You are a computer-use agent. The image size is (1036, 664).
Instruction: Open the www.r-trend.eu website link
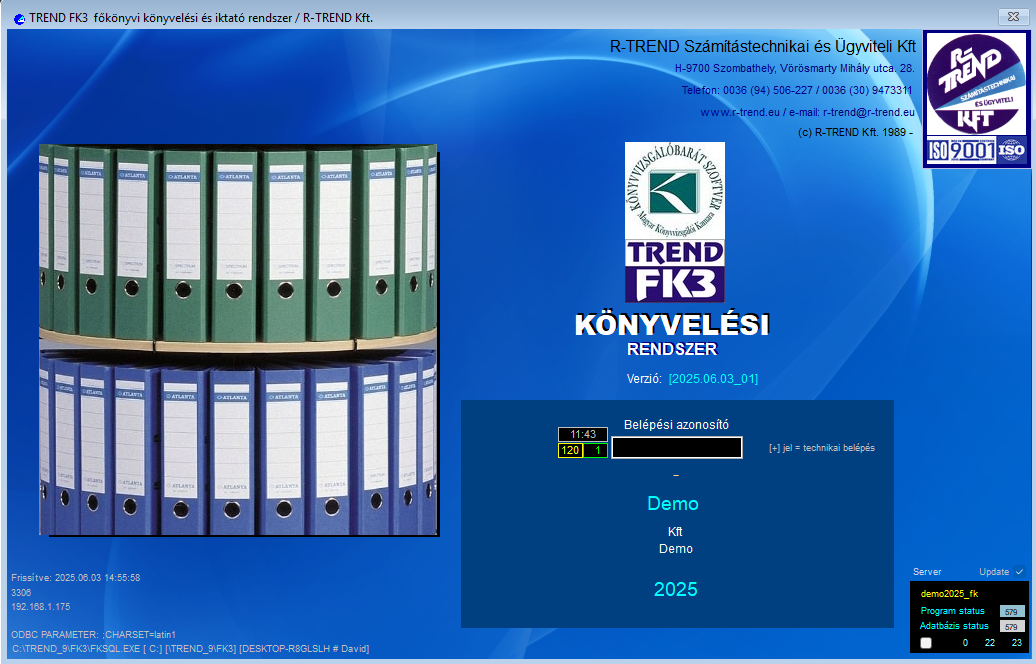(x=740, y=112)
